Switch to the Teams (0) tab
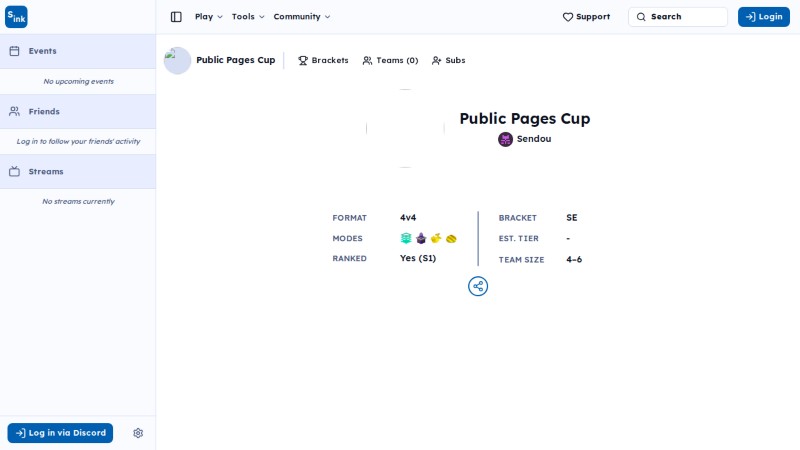 390,60
